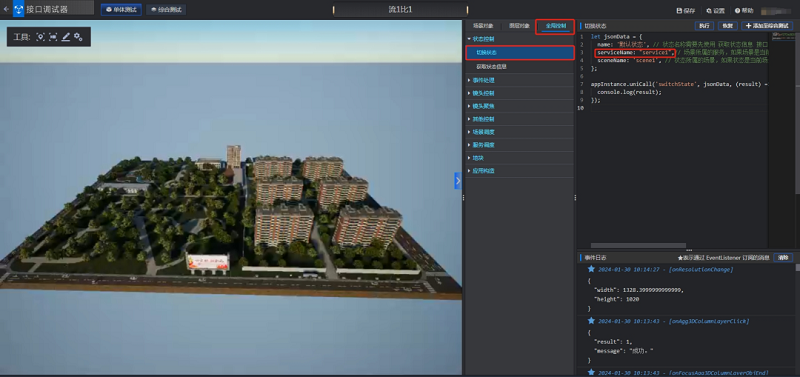Click 清除 to clear event log

click(x=783, y=258)
